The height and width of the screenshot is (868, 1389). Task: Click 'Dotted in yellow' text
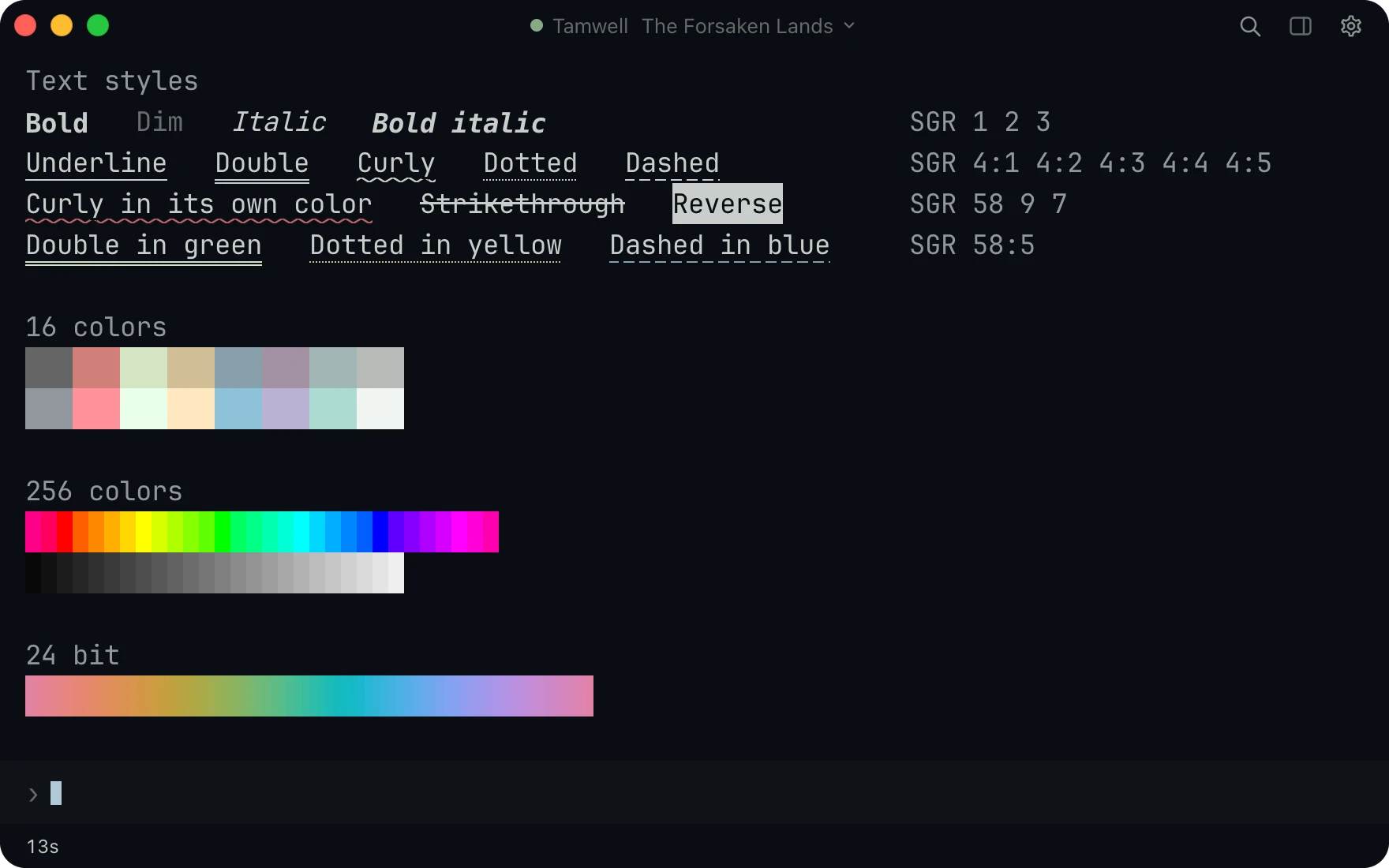436,246
